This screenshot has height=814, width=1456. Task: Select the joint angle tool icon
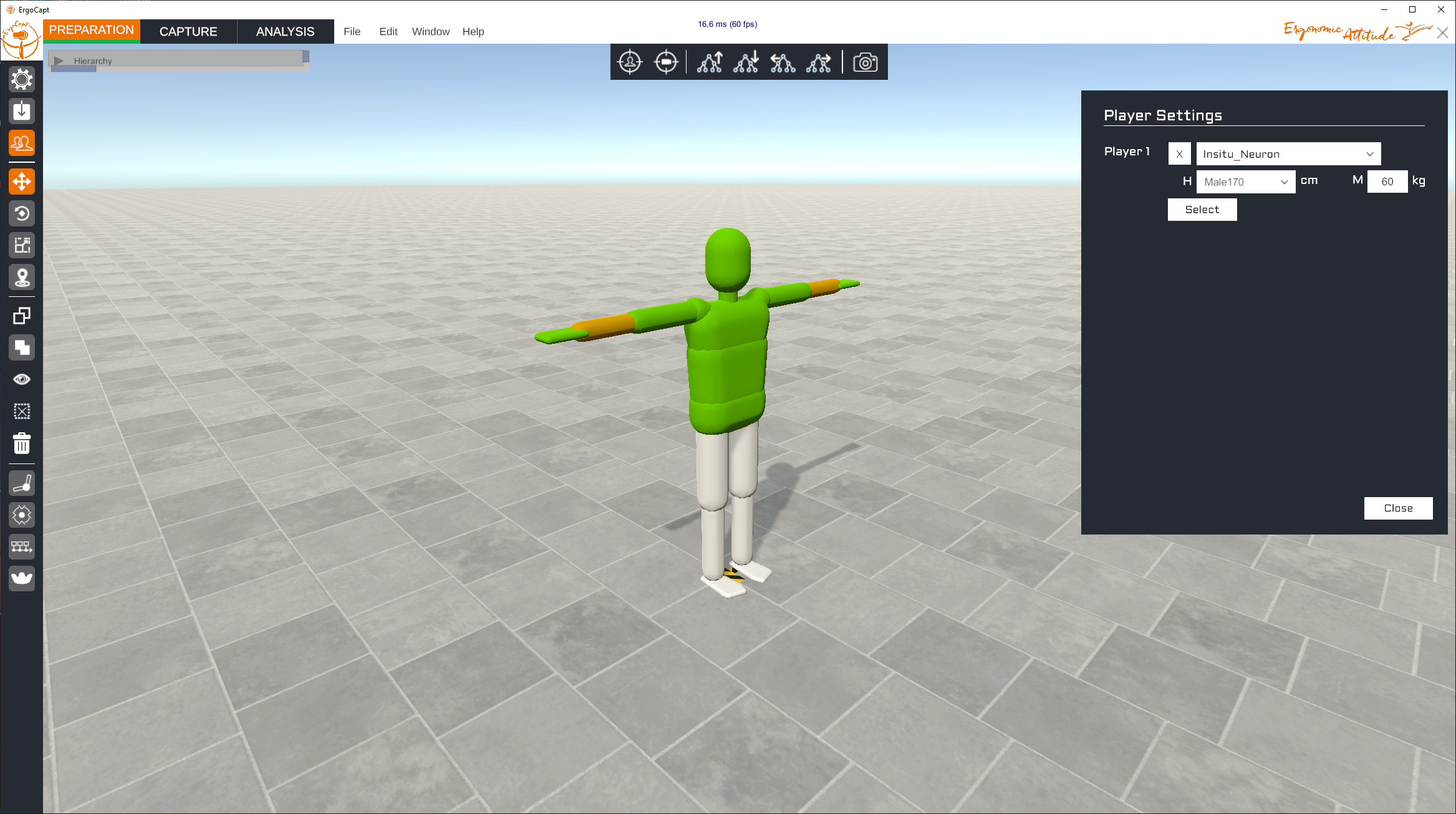click(x=22, y=483)
